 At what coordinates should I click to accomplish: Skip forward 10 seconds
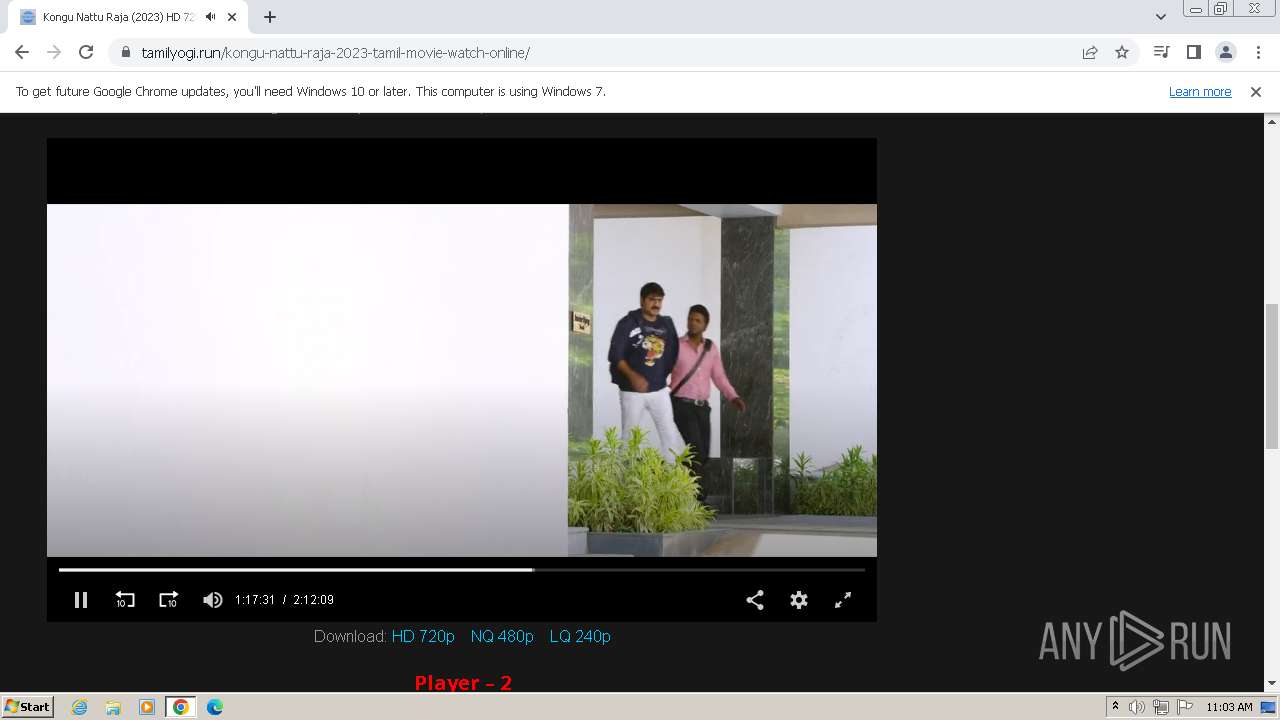pyautogui.click(x=168, y=600)
